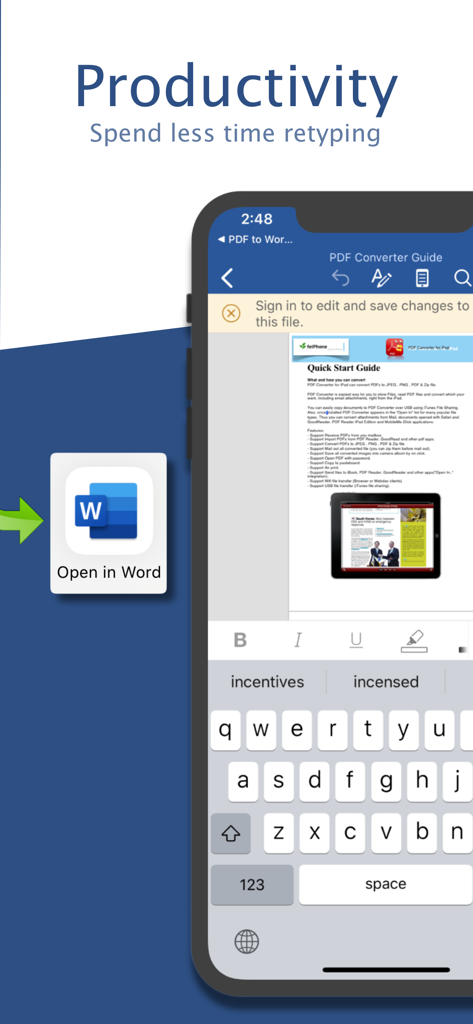Tap the w key
This screenshot has height=1024, width=473.
(x=261, y=729)
